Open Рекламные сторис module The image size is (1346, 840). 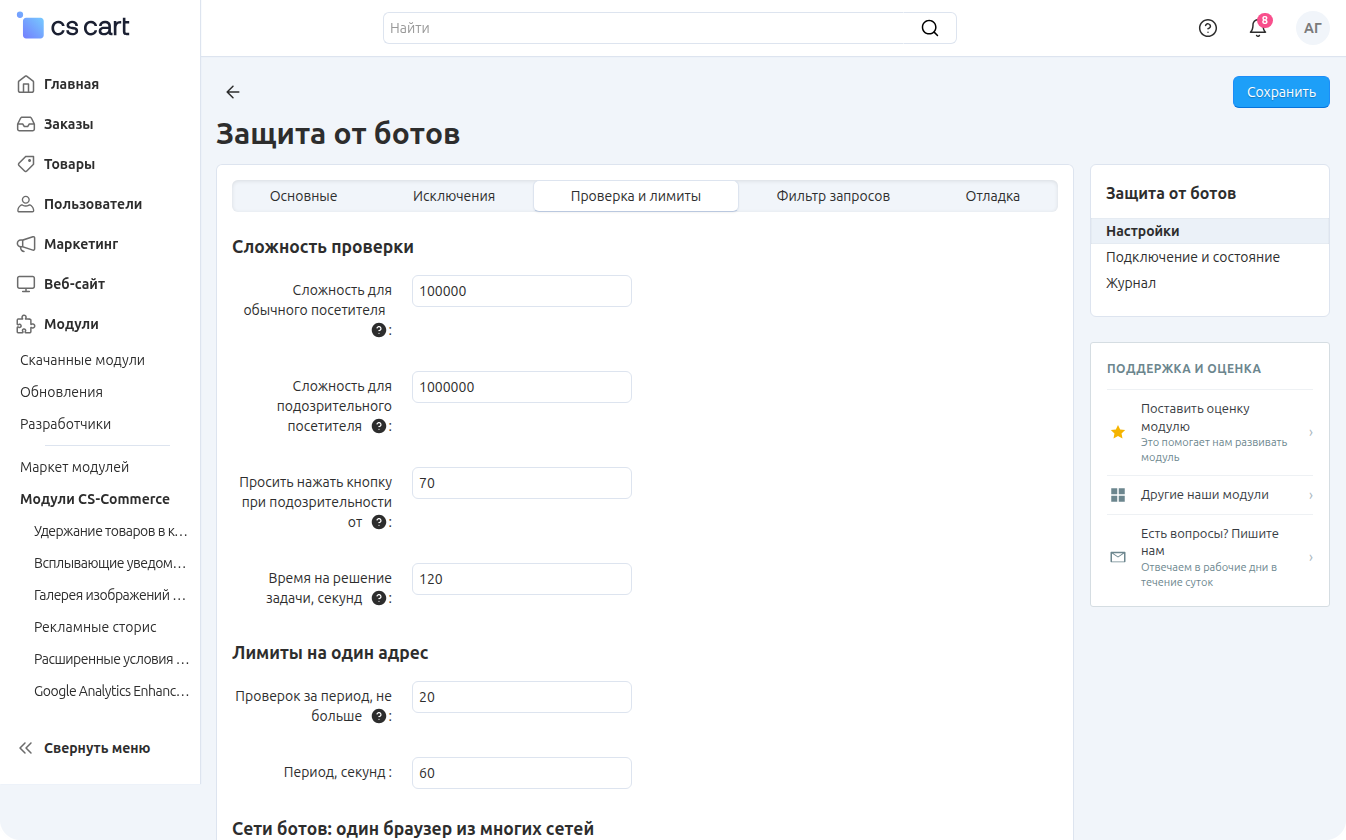point(96,627)
